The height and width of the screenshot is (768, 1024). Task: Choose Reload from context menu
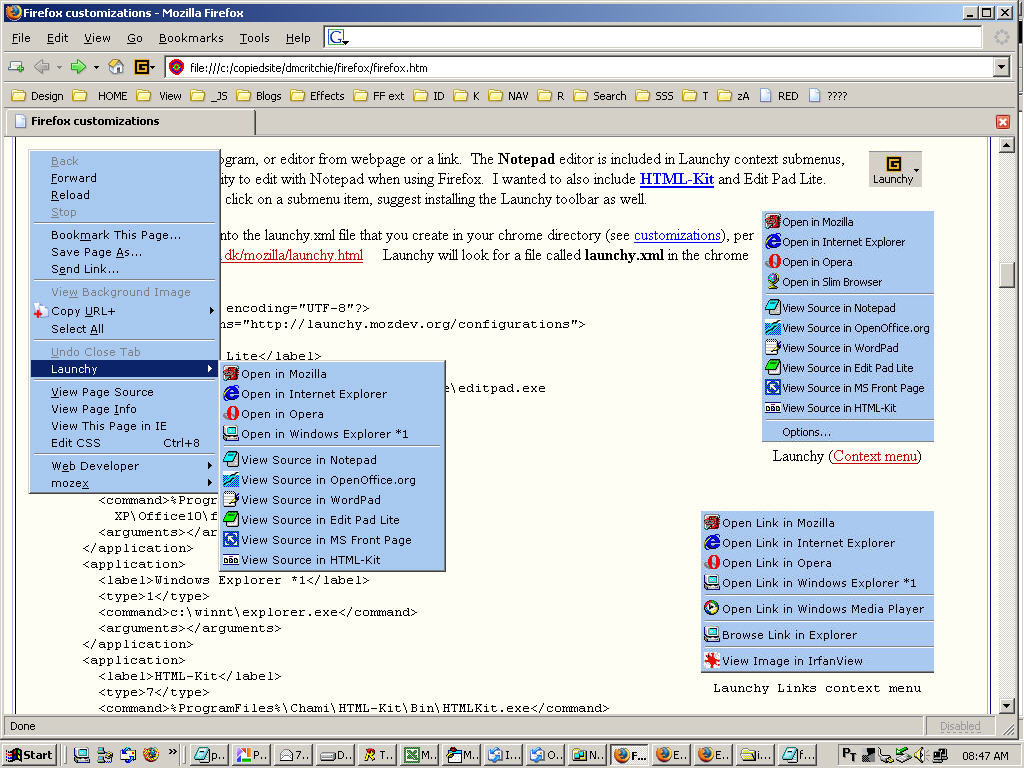click(x=124, y=195)
